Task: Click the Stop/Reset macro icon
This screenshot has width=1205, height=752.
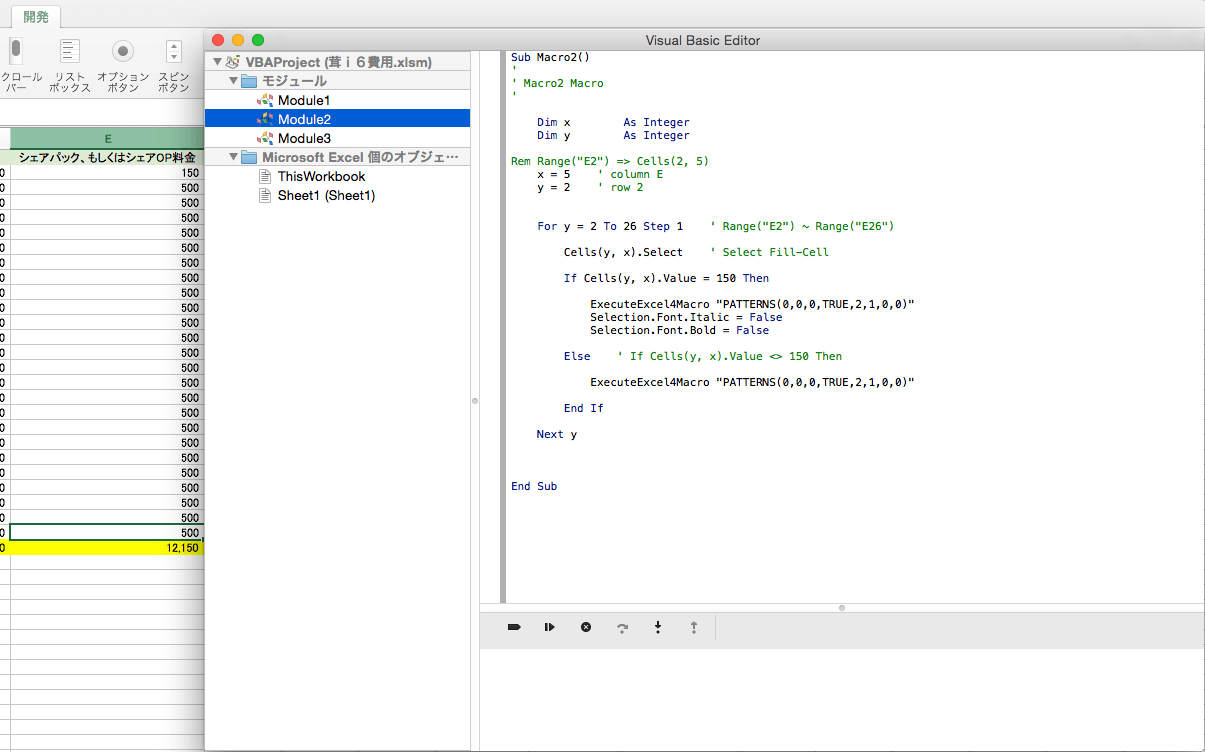Action: pyautogui.click(x=586, y=627)
